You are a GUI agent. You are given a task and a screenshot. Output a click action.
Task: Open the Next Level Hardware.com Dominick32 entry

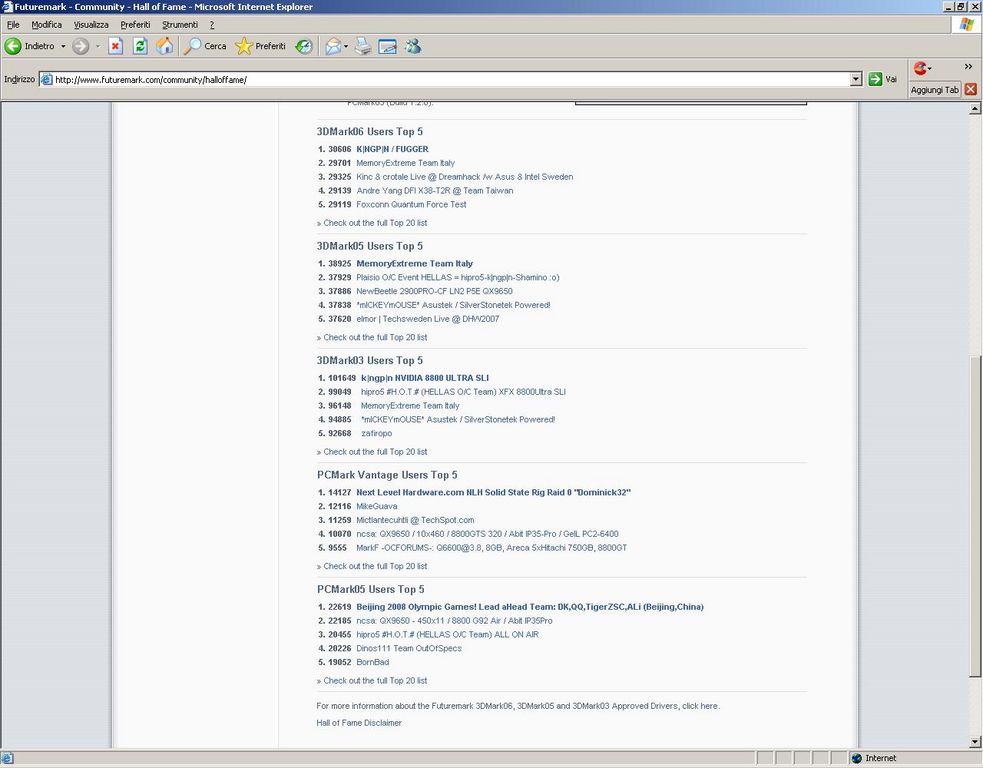point(493,492)
